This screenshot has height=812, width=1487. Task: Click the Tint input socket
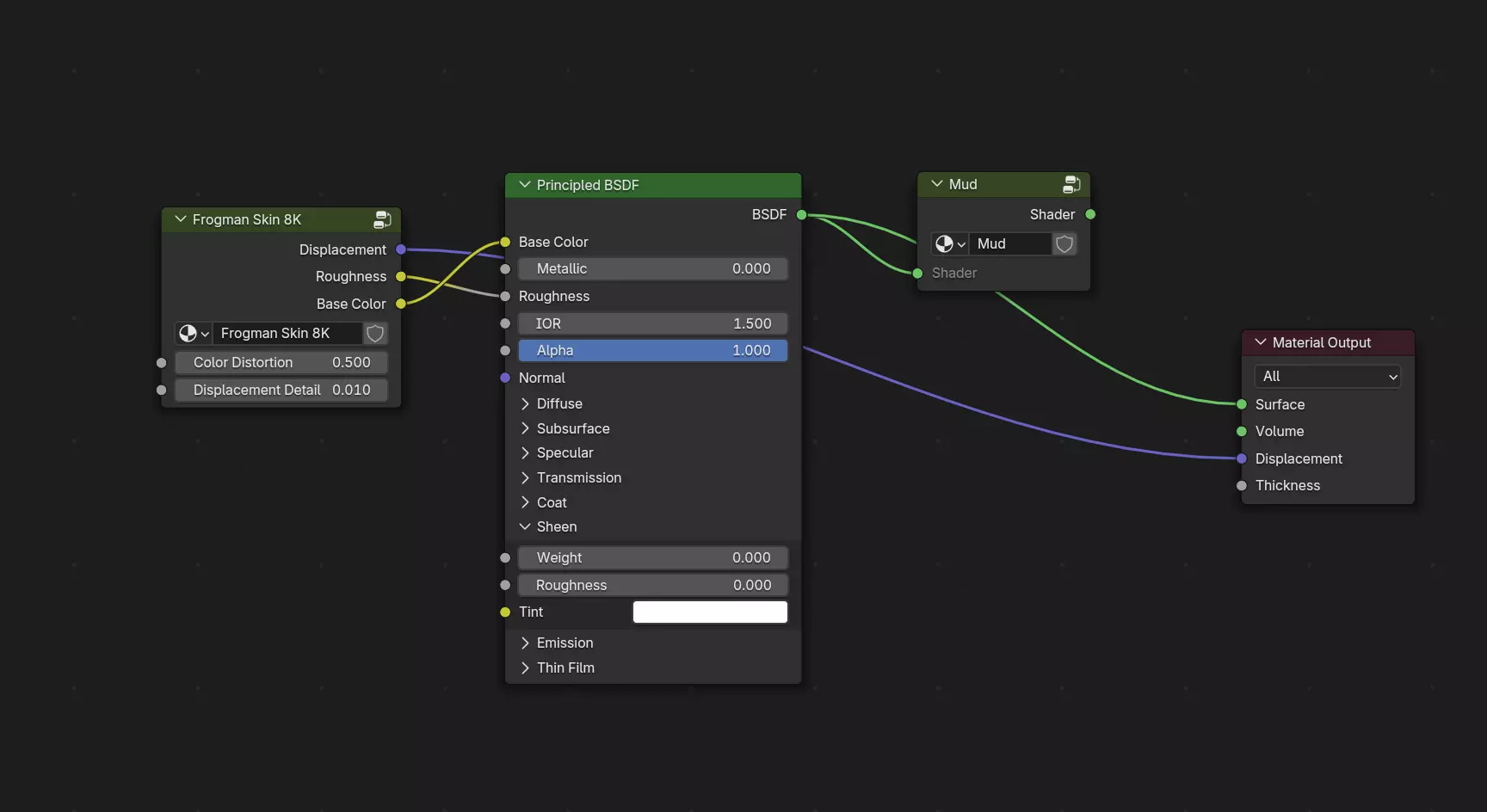point(505,612)
